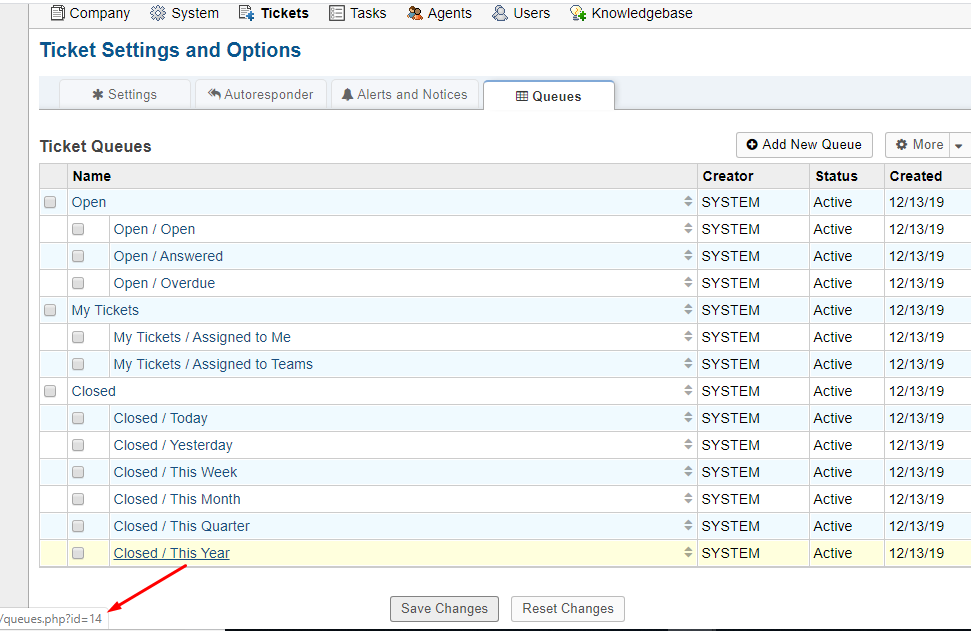Open the Closed / This Quarter link
This screenshot has height=631, width=971.
181,526
